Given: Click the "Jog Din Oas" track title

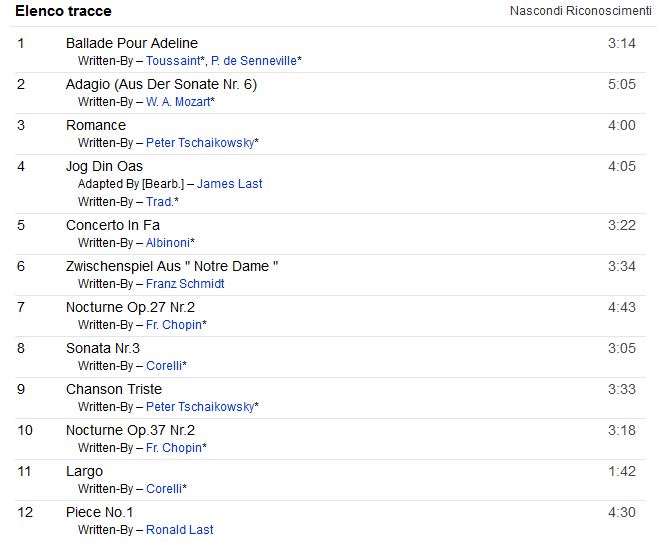Looking at the screenshot, I should [104, 166].
